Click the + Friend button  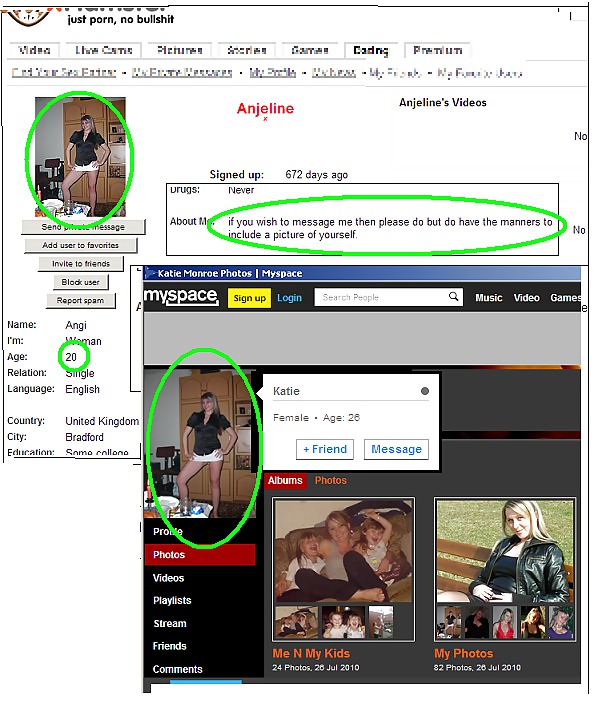325,449
